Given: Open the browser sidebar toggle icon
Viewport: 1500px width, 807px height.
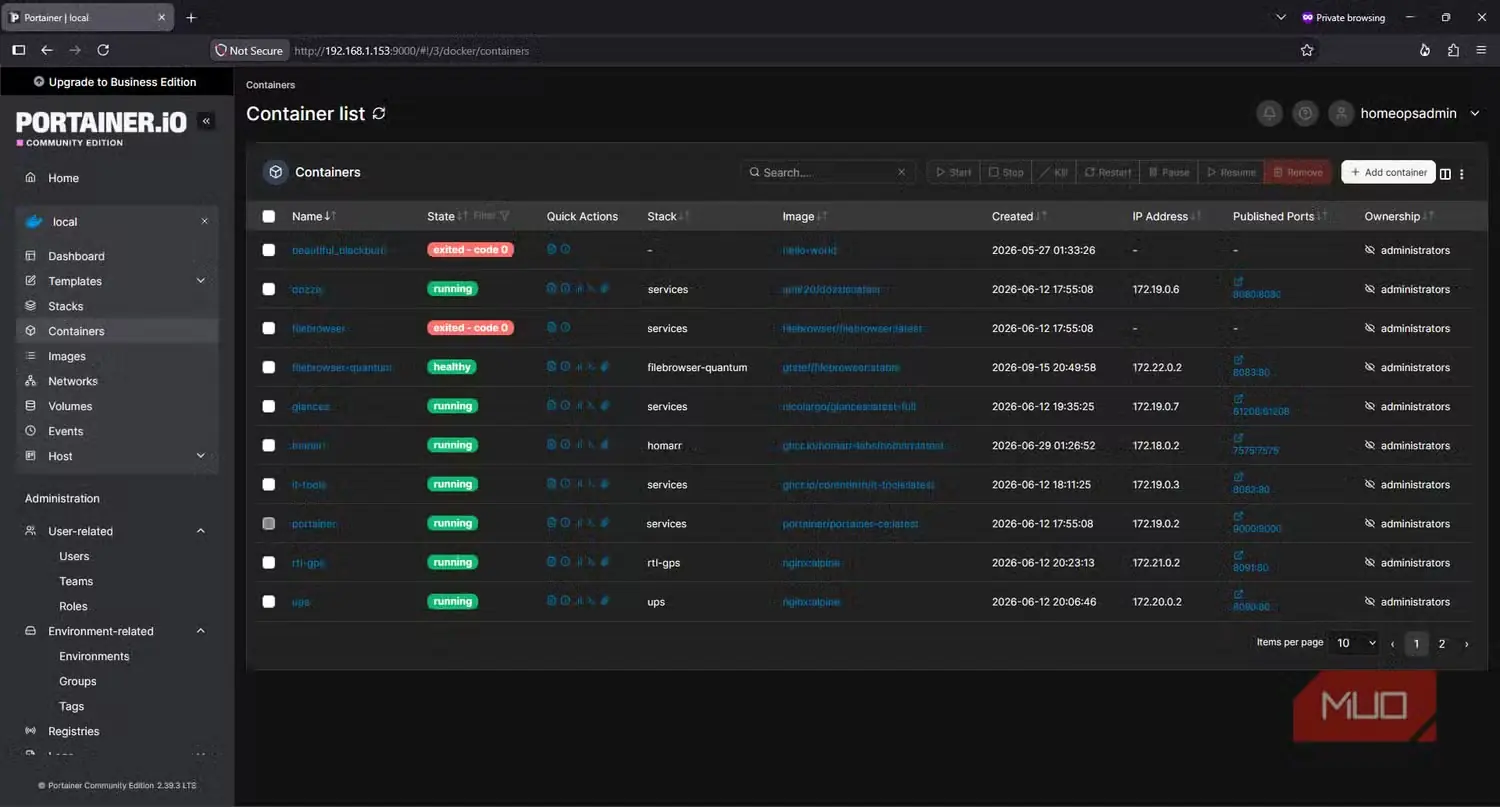Looking at the screenshot, I should point(18,50).
